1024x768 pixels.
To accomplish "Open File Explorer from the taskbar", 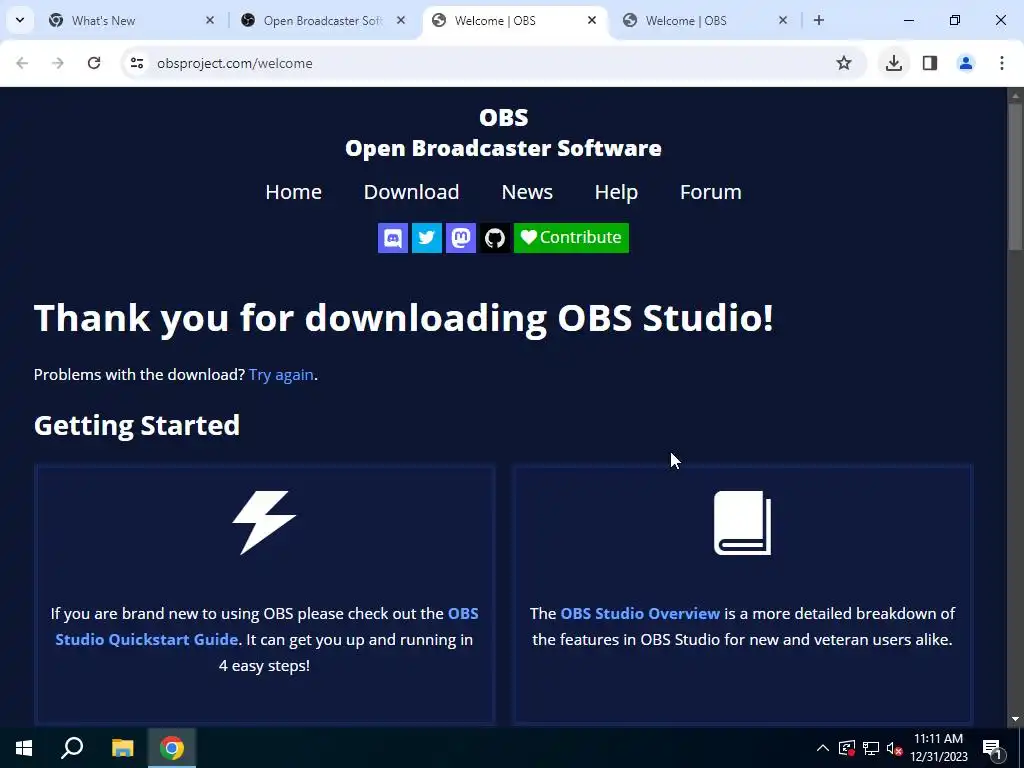I will (122, 748).
